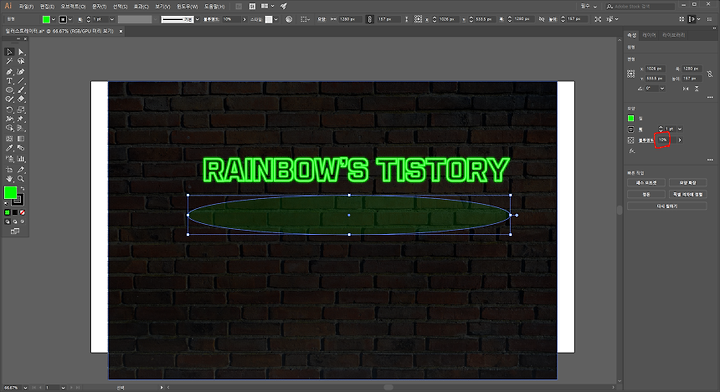Select the Magic Wand tool
720x392 pixels.
coord(9,61)
